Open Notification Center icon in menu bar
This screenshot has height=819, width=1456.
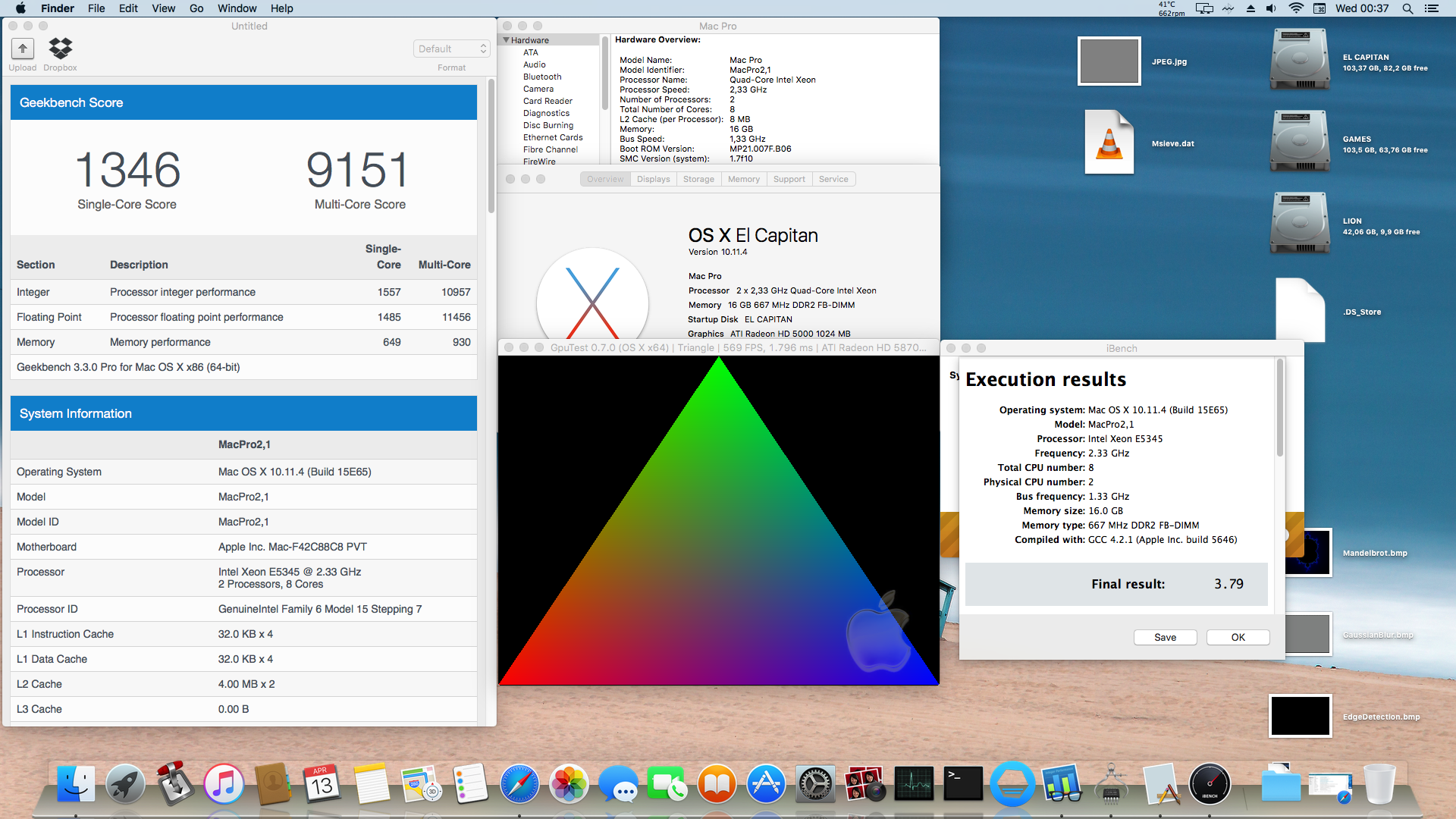1432,8
